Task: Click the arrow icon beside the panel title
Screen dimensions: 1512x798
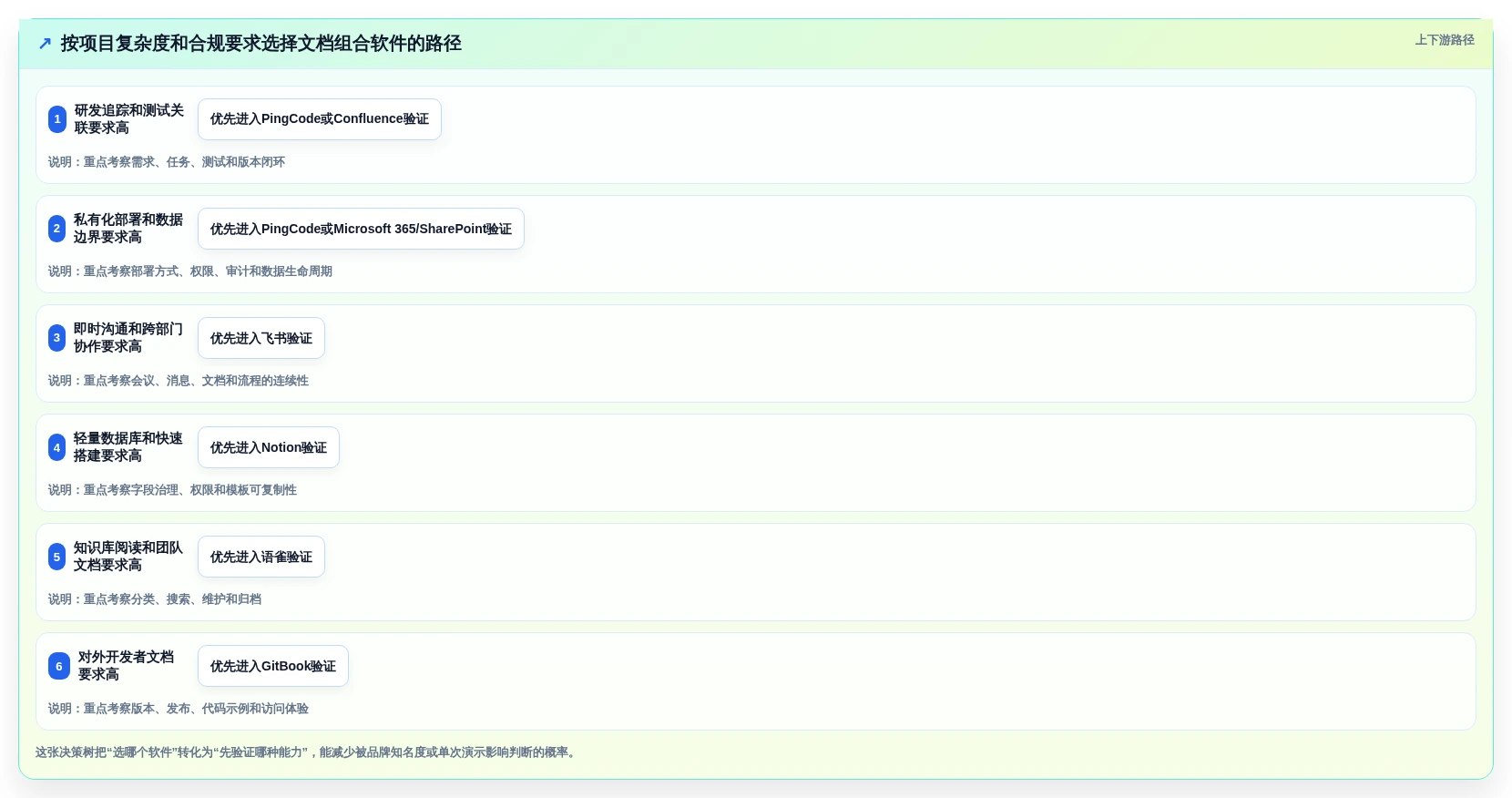Action: click(45, 44)
